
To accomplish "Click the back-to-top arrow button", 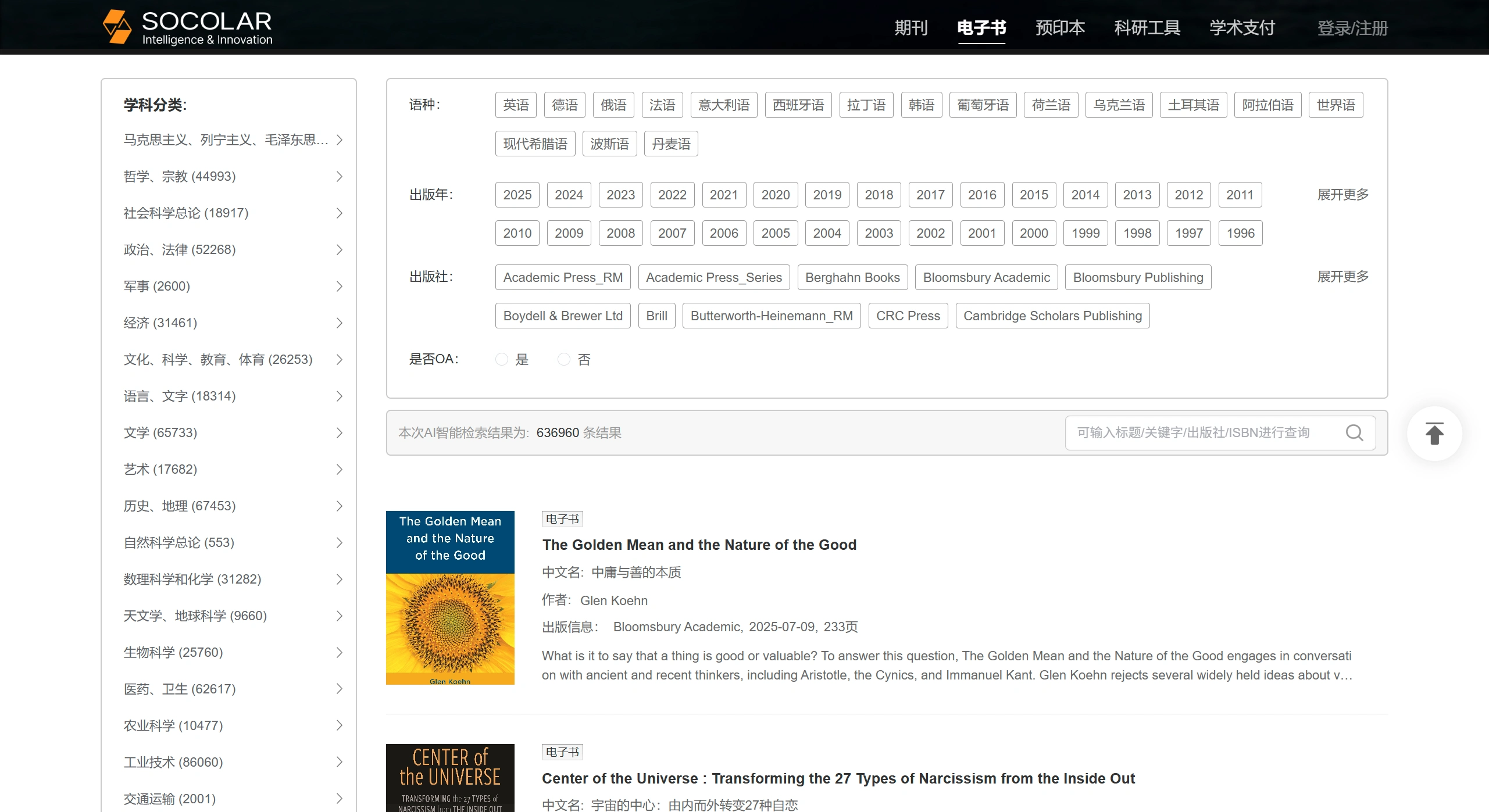I will coord(1434,434).
